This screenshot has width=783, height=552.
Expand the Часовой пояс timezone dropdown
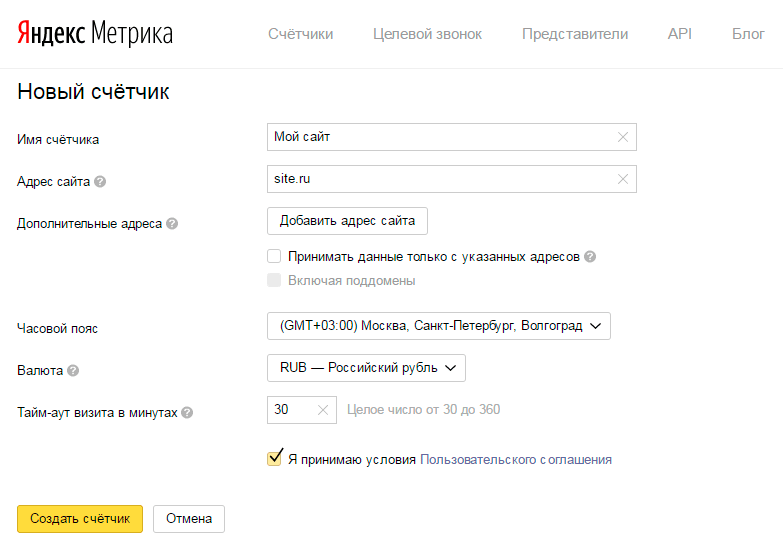438,326
